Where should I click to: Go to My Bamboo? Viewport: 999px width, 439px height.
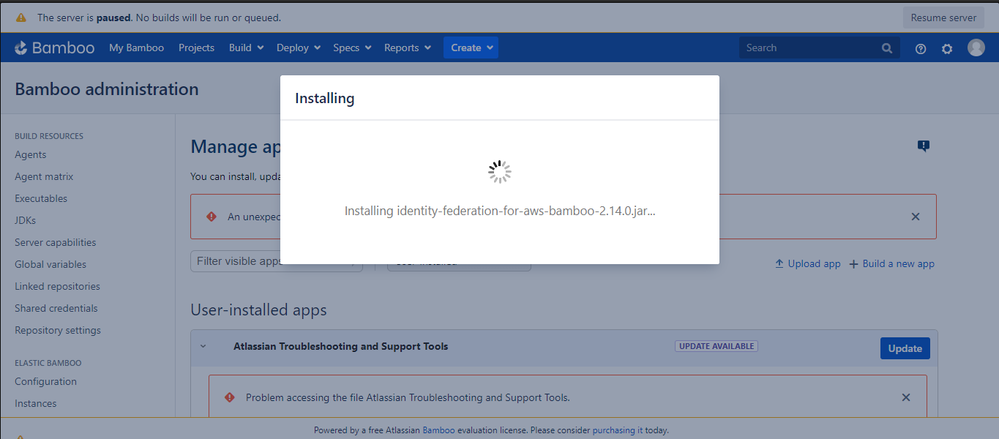pos(136,48)
